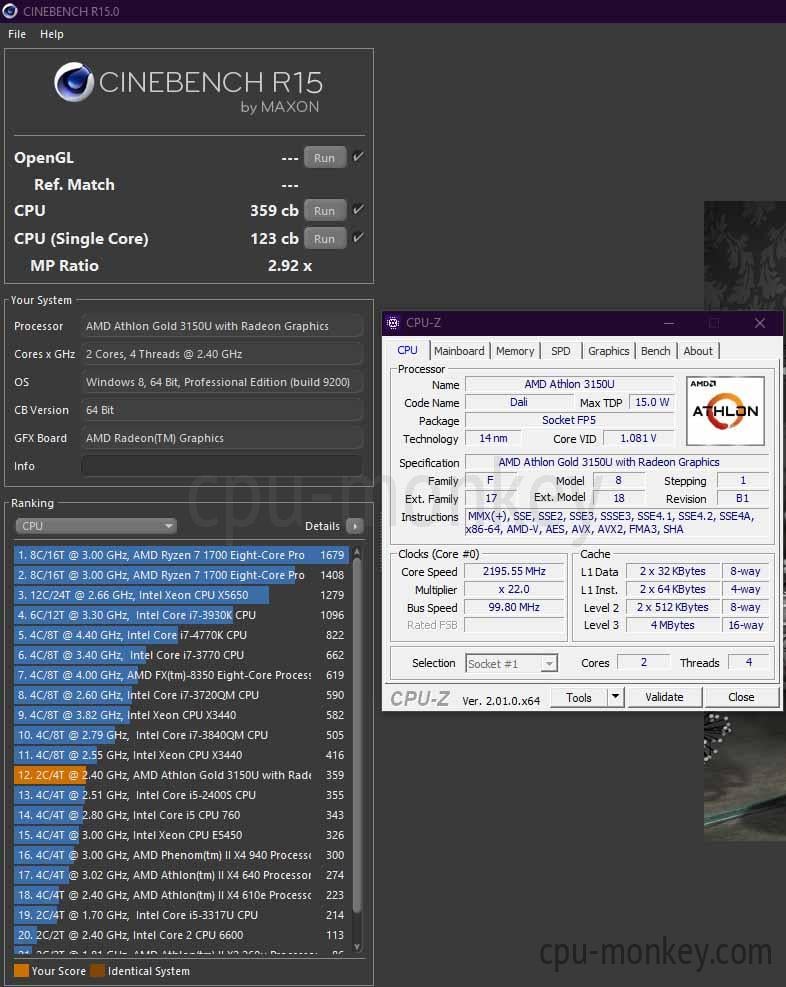
Task: Run the CPU Single Core benchmark
Action: click(325, 238)
